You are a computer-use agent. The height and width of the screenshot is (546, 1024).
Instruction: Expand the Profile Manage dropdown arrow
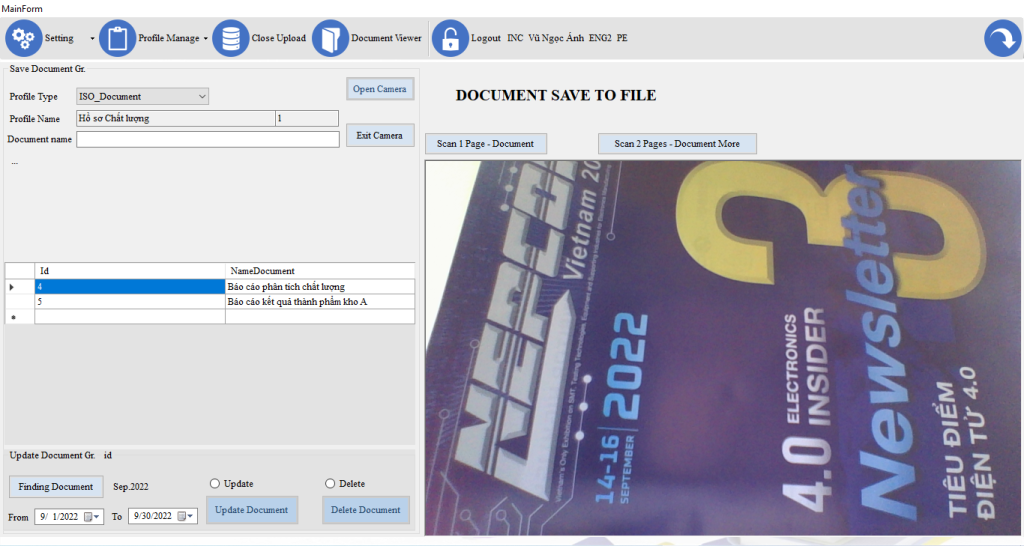click(x=206, y=39)
